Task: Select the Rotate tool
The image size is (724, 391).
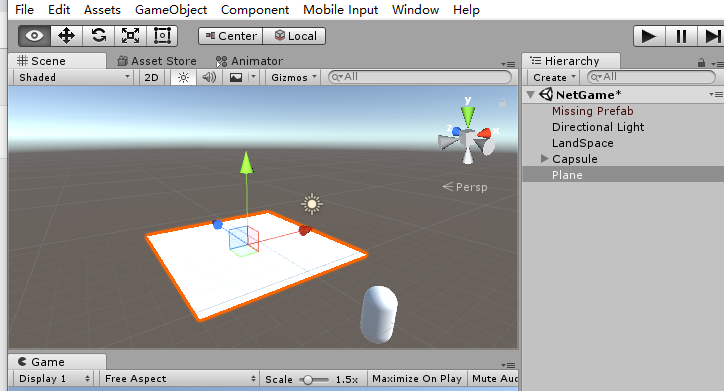Action: [x=98, y=36]
